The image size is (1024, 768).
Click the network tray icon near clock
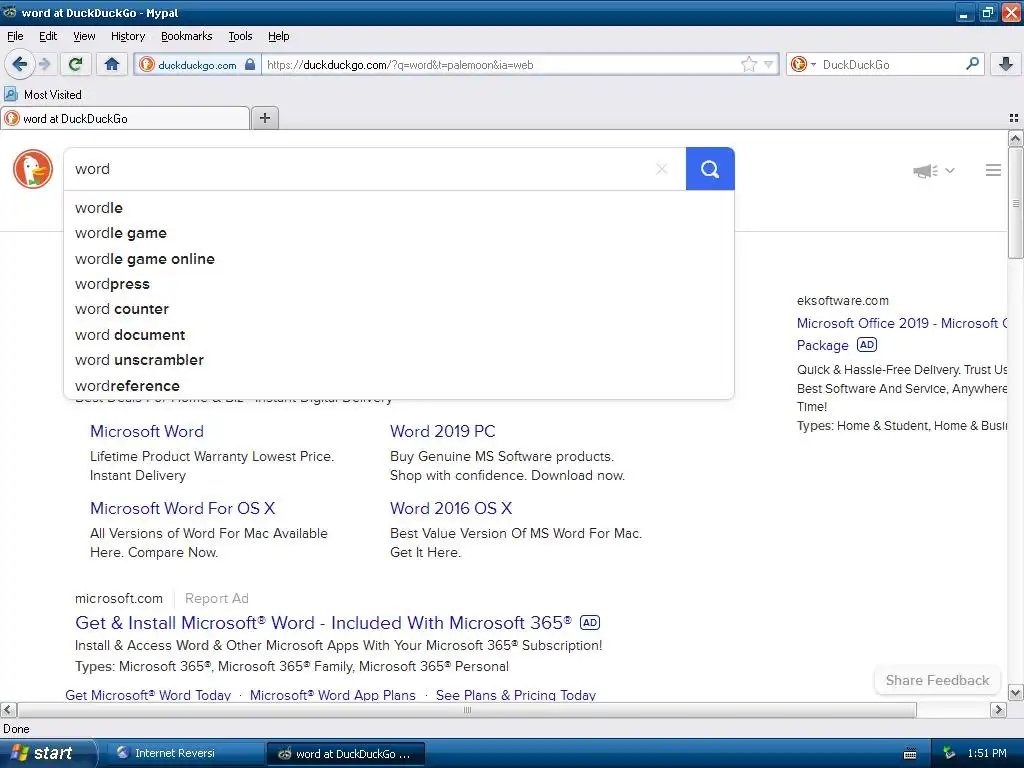[949, 753]
